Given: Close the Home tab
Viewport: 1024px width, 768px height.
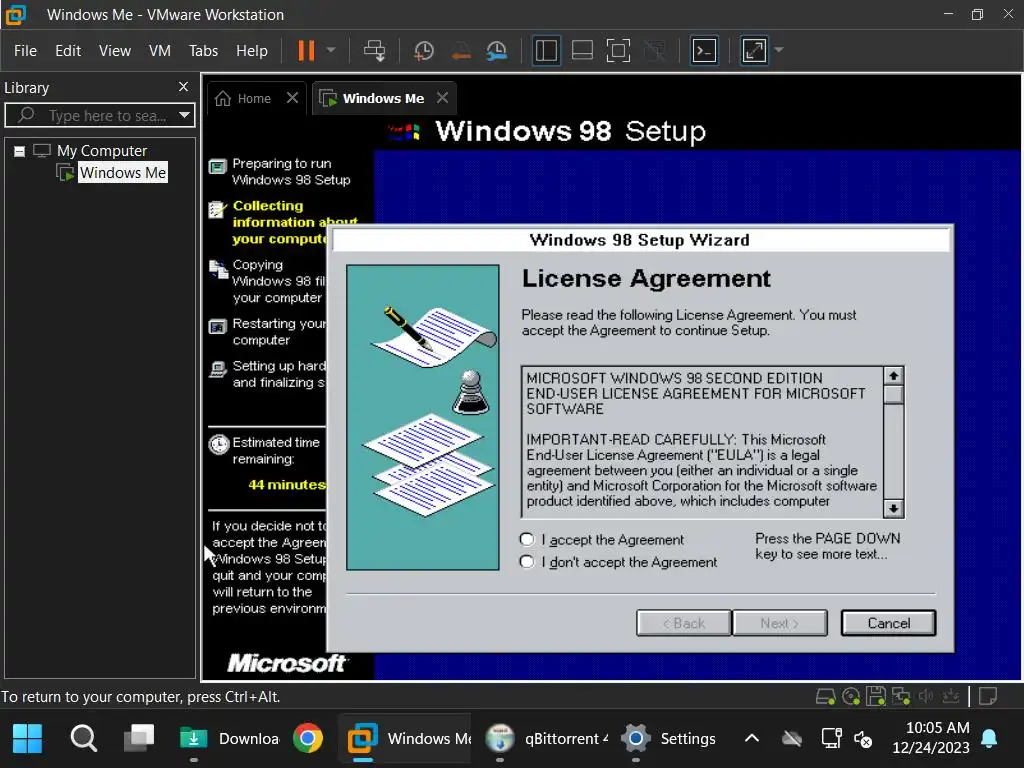Looking at the screenshot, I should pos(292,98).
